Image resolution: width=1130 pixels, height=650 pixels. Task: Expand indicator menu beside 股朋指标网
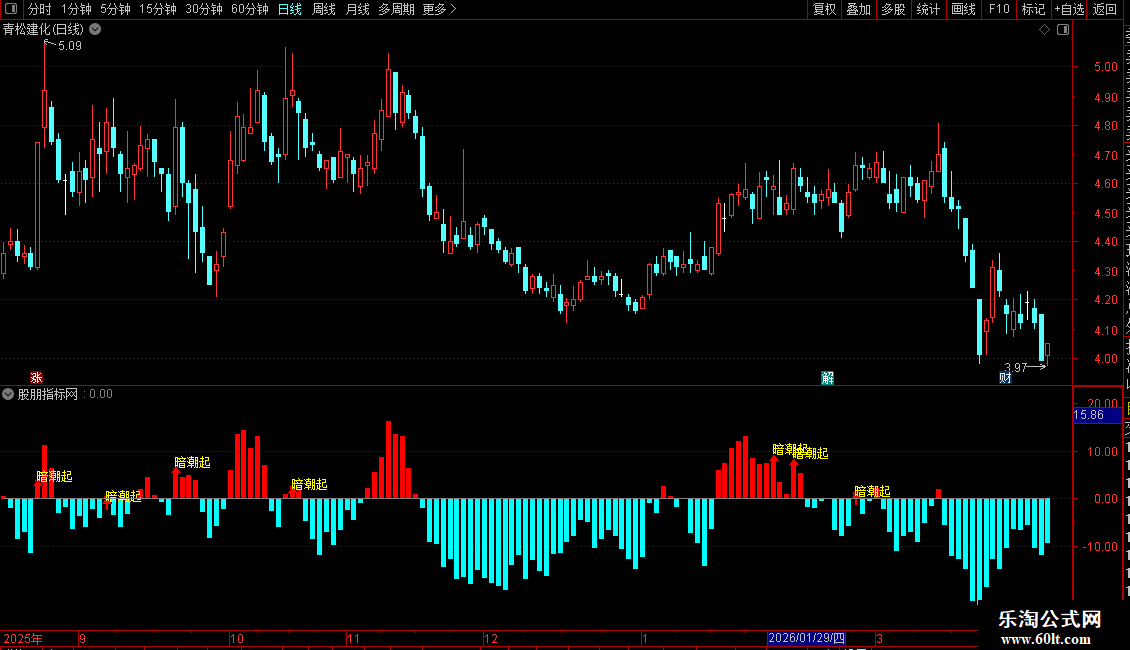(8, 394)
